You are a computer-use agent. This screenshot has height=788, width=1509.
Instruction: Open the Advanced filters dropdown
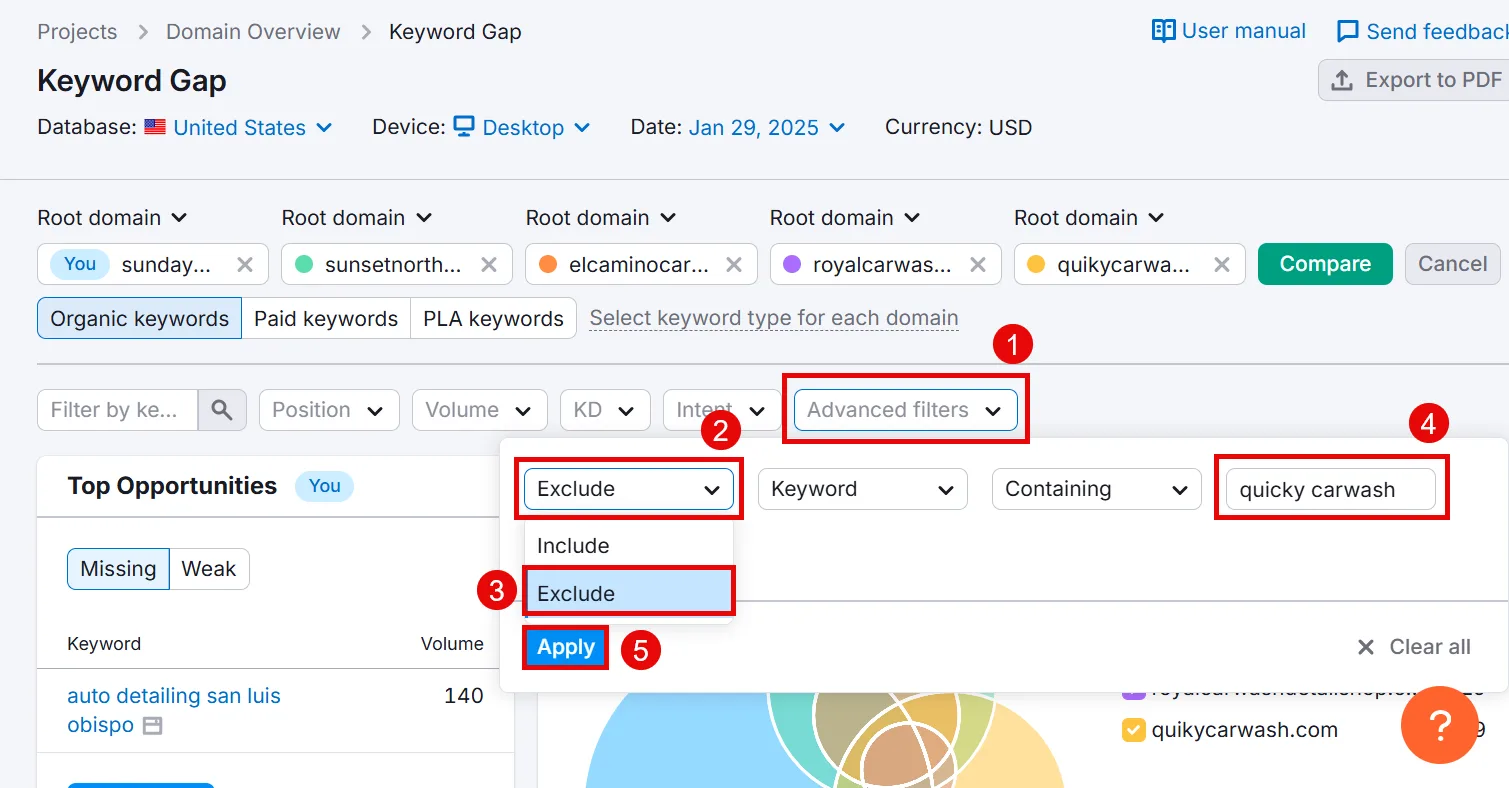tap(905, 410)
